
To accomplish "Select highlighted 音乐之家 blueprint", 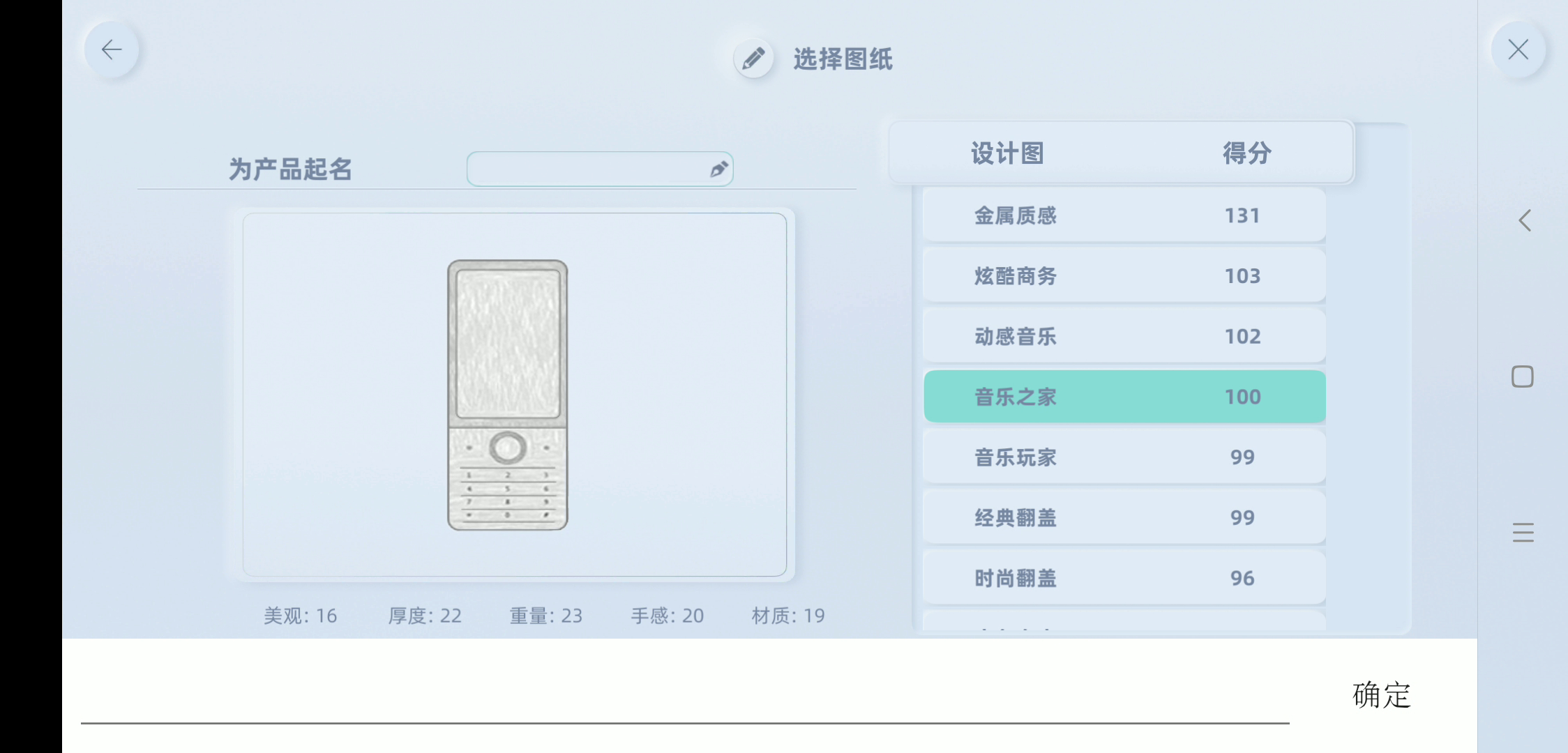I will click(x=1124, y=397).
